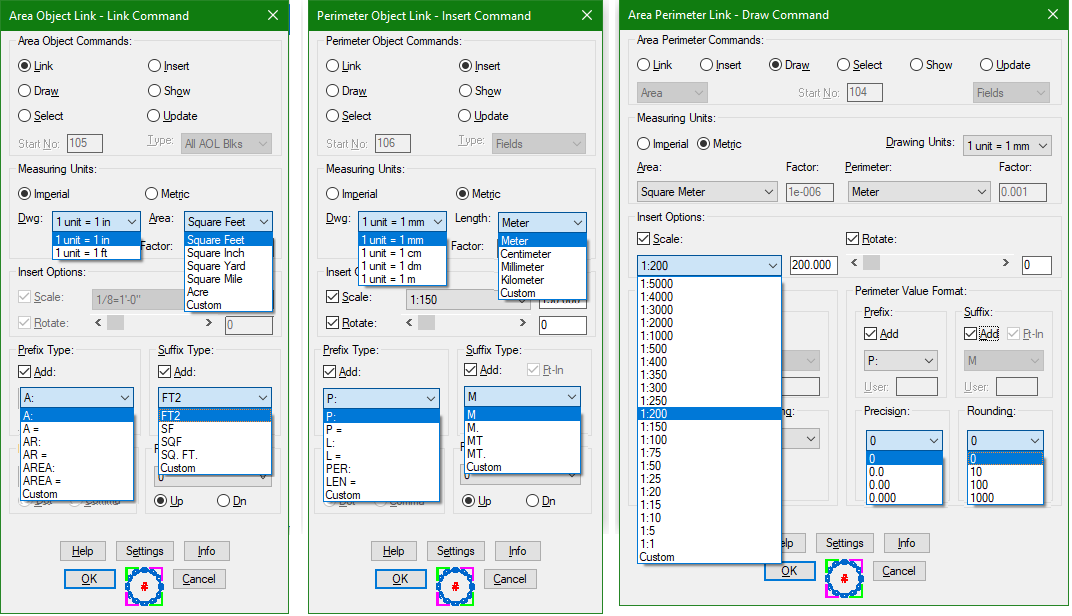Click rotate slider right arrow in Perimeter Object Link
The height and width of the screenshot is (616, 1072).
[523, 322]
